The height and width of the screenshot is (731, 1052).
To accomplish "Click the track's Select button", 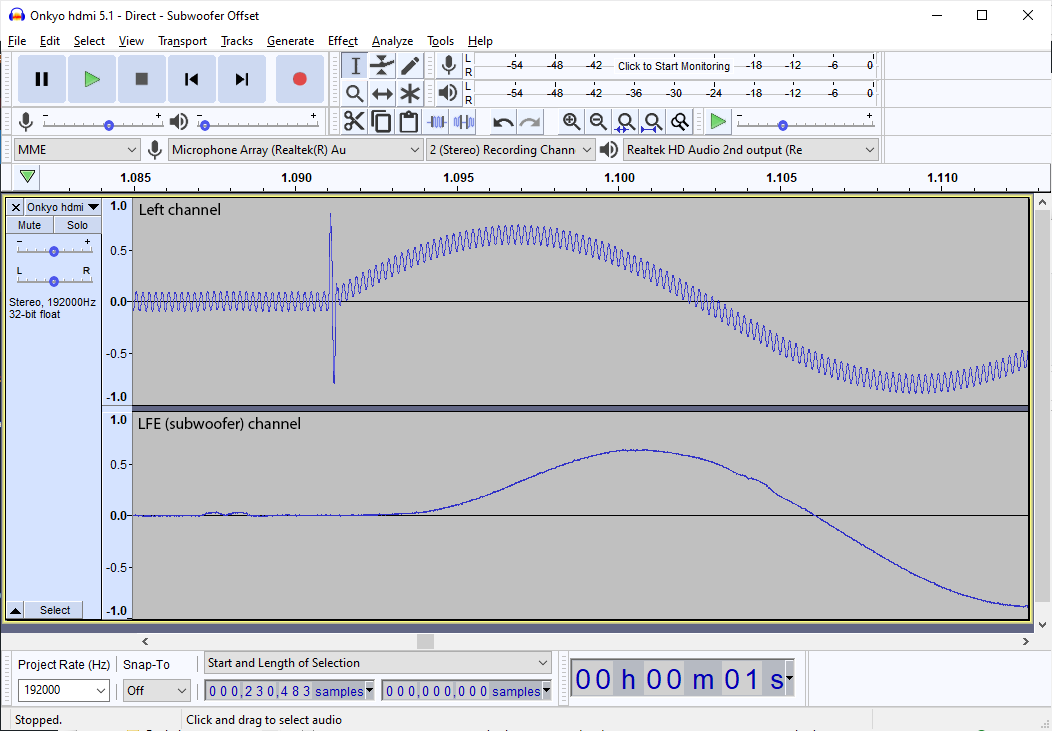I will (x=54, y=610).
